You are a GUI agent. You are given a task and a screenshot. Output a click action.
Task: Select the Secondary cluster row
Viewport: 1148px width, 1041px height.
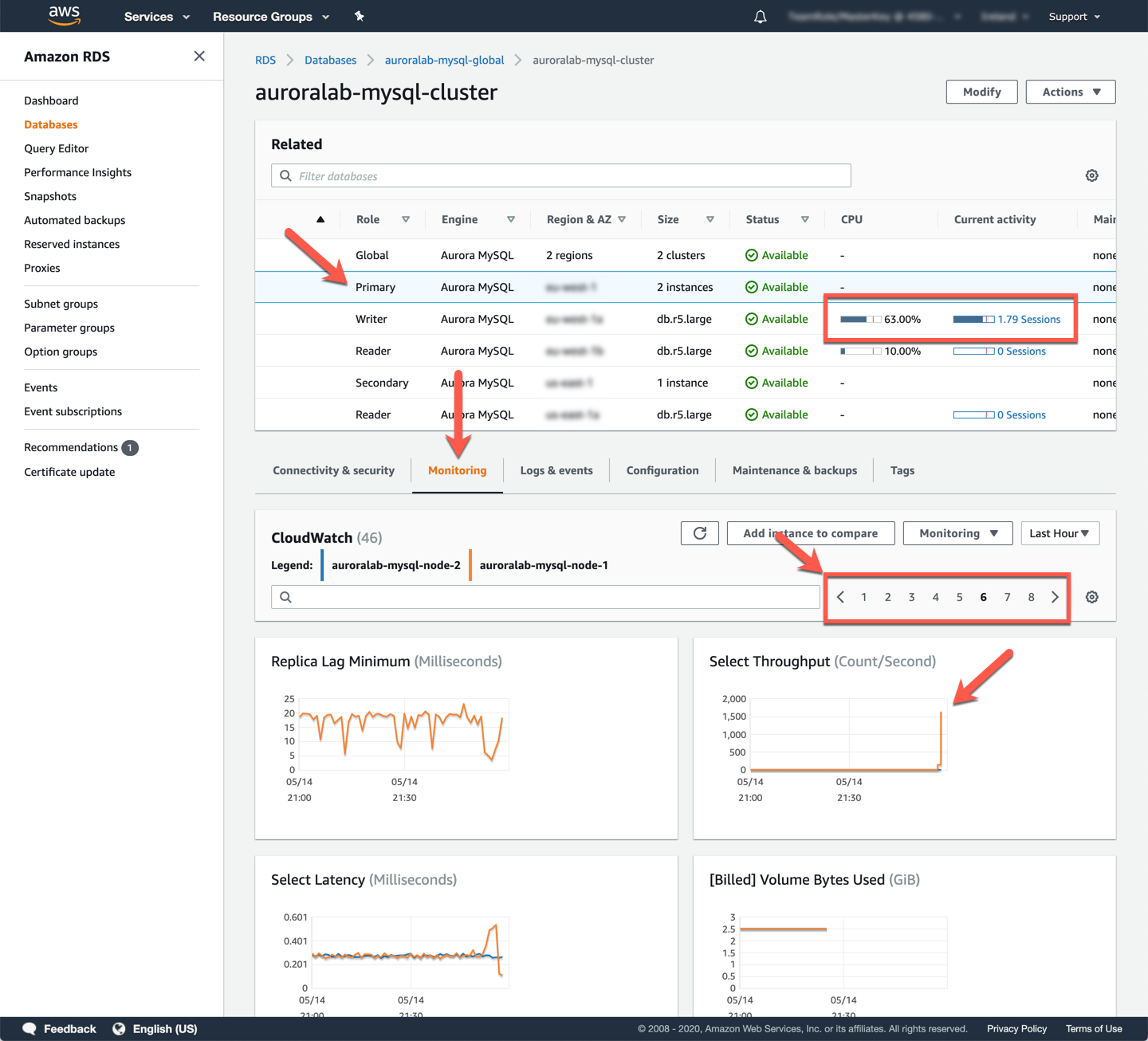coord(685,383)
